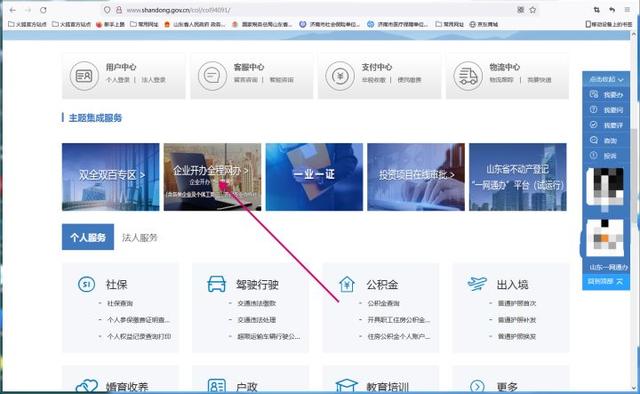Image resolution: width=640 pixels, height=394 pixels.
Task: Click the return-to-top button in sidebar
Action: 606,282
